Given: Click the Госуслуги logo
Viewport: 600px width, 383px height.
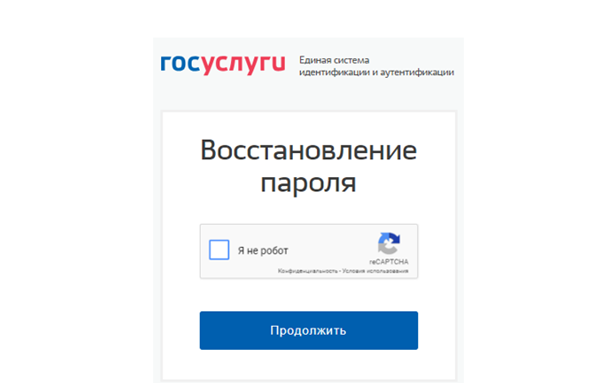Looking at the screenshot, I should coord(223,64).
